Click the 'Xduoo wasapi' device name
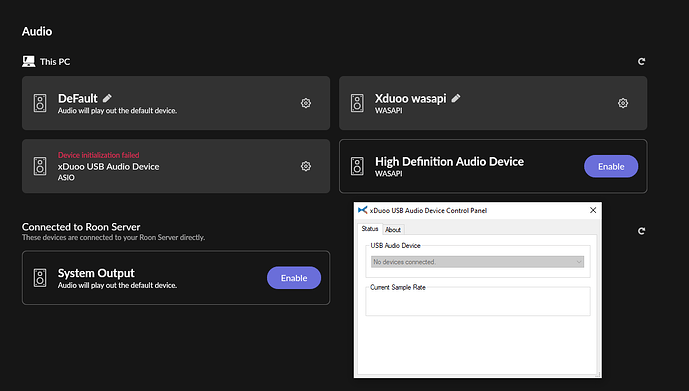689x391 pixels. pyautogui.click(x=410, y=98)
